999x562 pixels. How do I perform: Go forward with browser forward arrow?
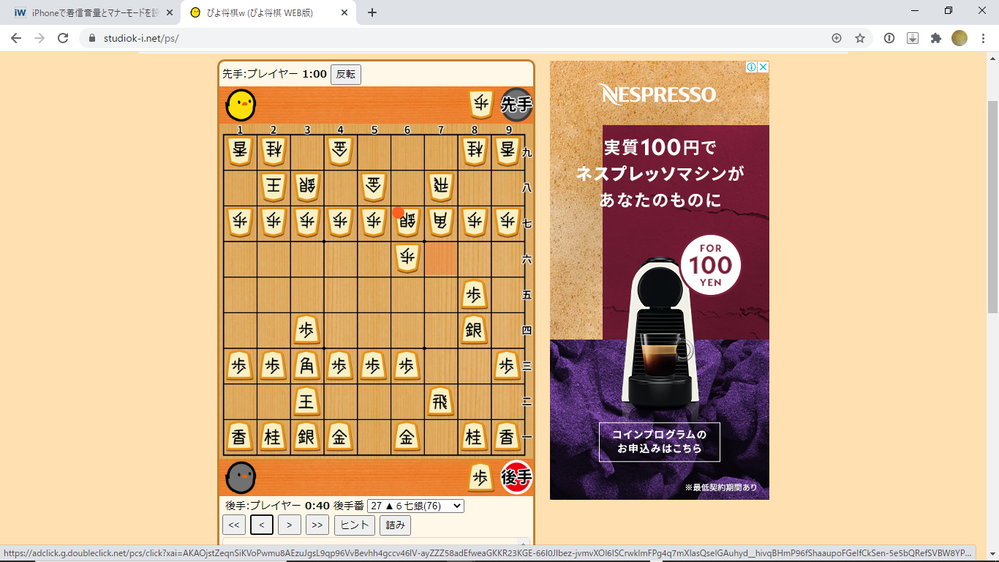pos(40,38)
